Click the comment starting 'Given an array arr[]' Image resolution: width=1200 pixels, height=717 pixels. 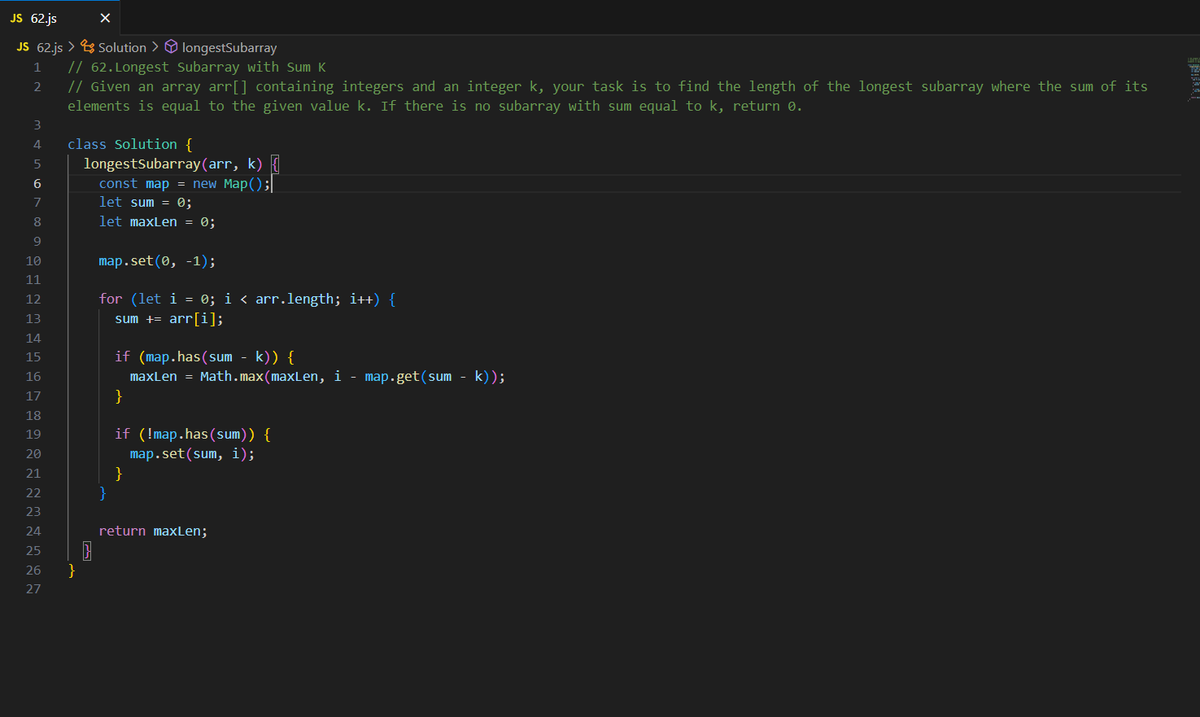(607, 96)
